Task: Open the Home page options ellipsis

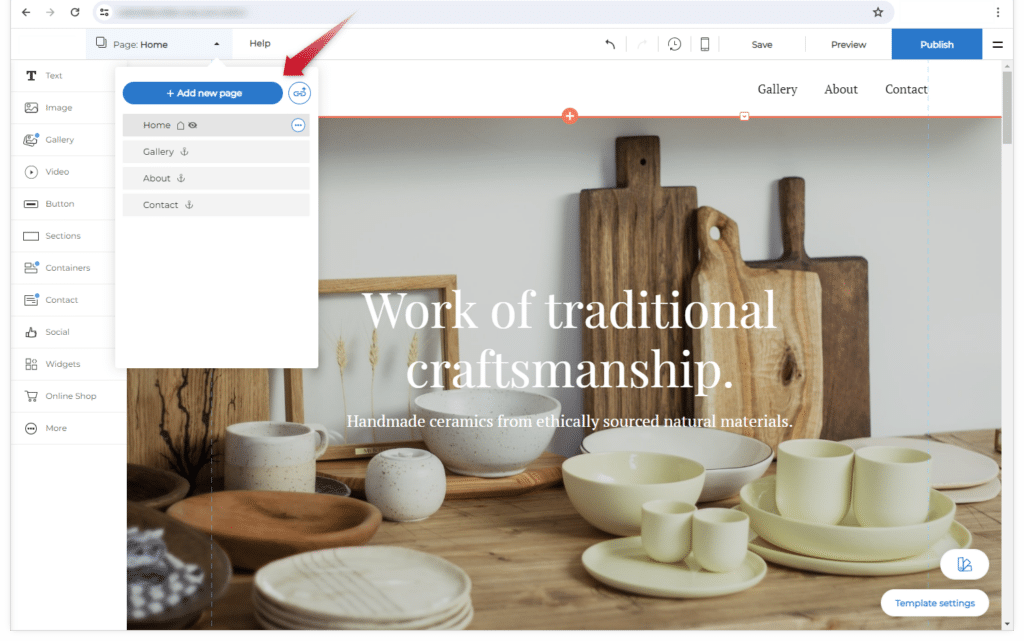Action: [298, 125]
